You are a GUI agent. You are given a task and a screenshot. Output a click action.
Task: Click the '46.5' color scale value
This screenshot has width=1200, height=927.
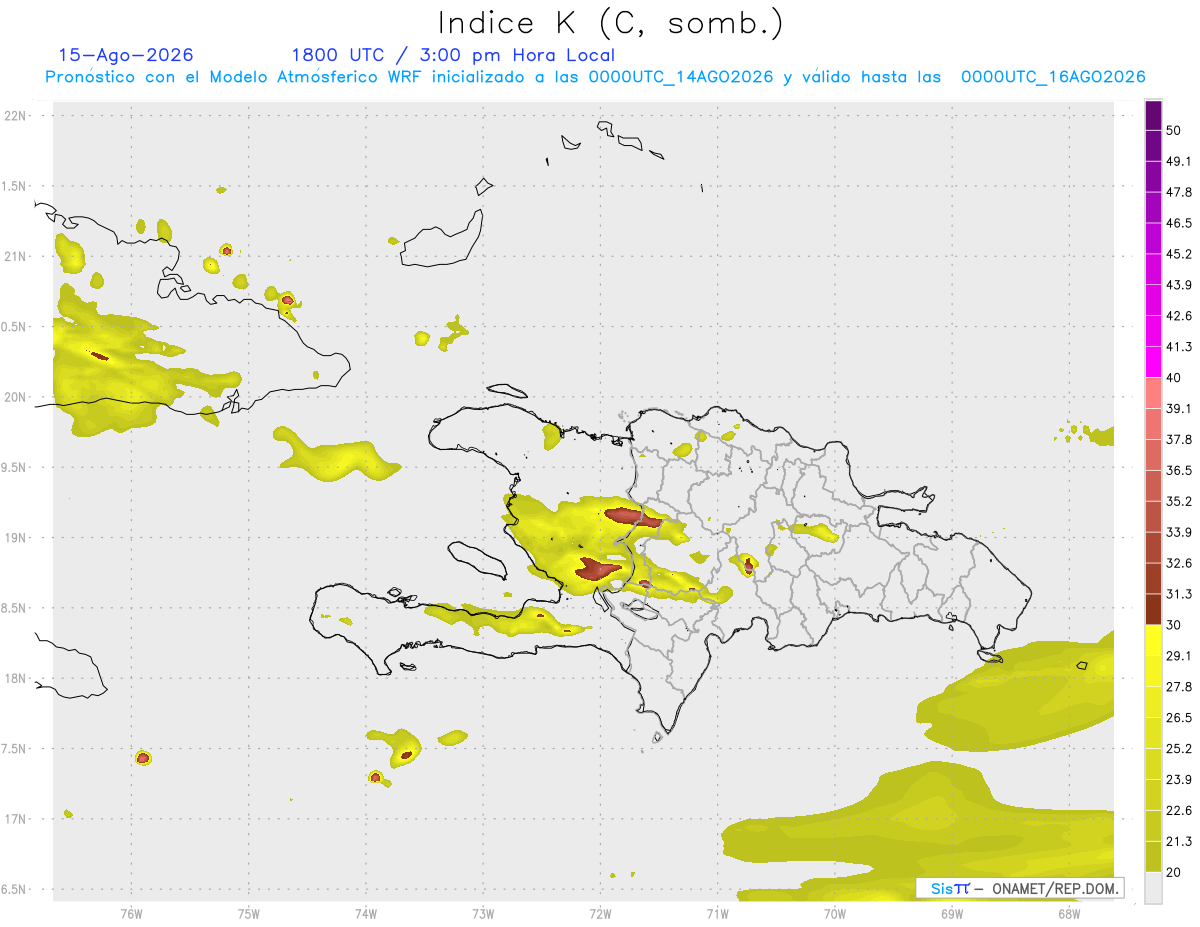tap(1178, 223)
